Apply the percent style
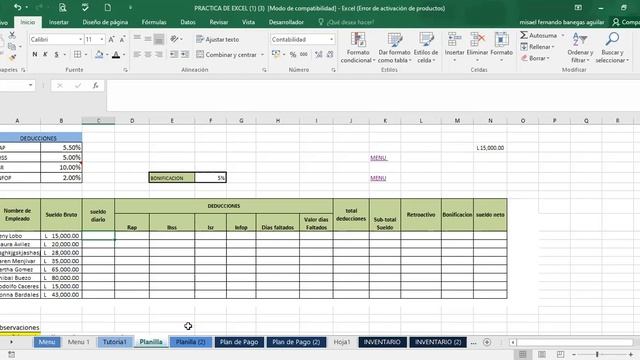The image size is (640, 360). point(293,54)
